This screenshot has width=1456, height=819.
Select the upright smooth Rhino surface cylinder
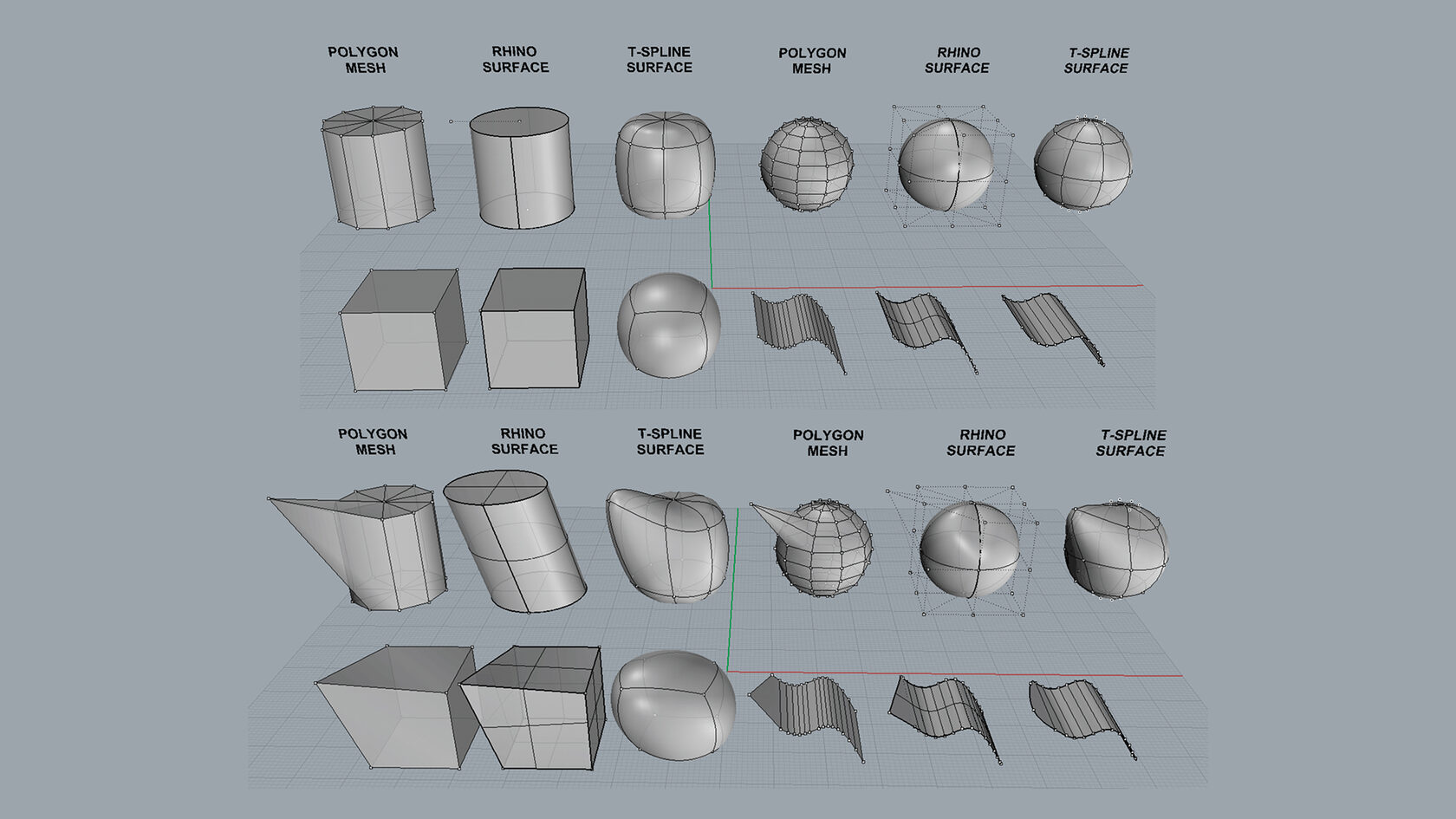[x=521, y=168]
